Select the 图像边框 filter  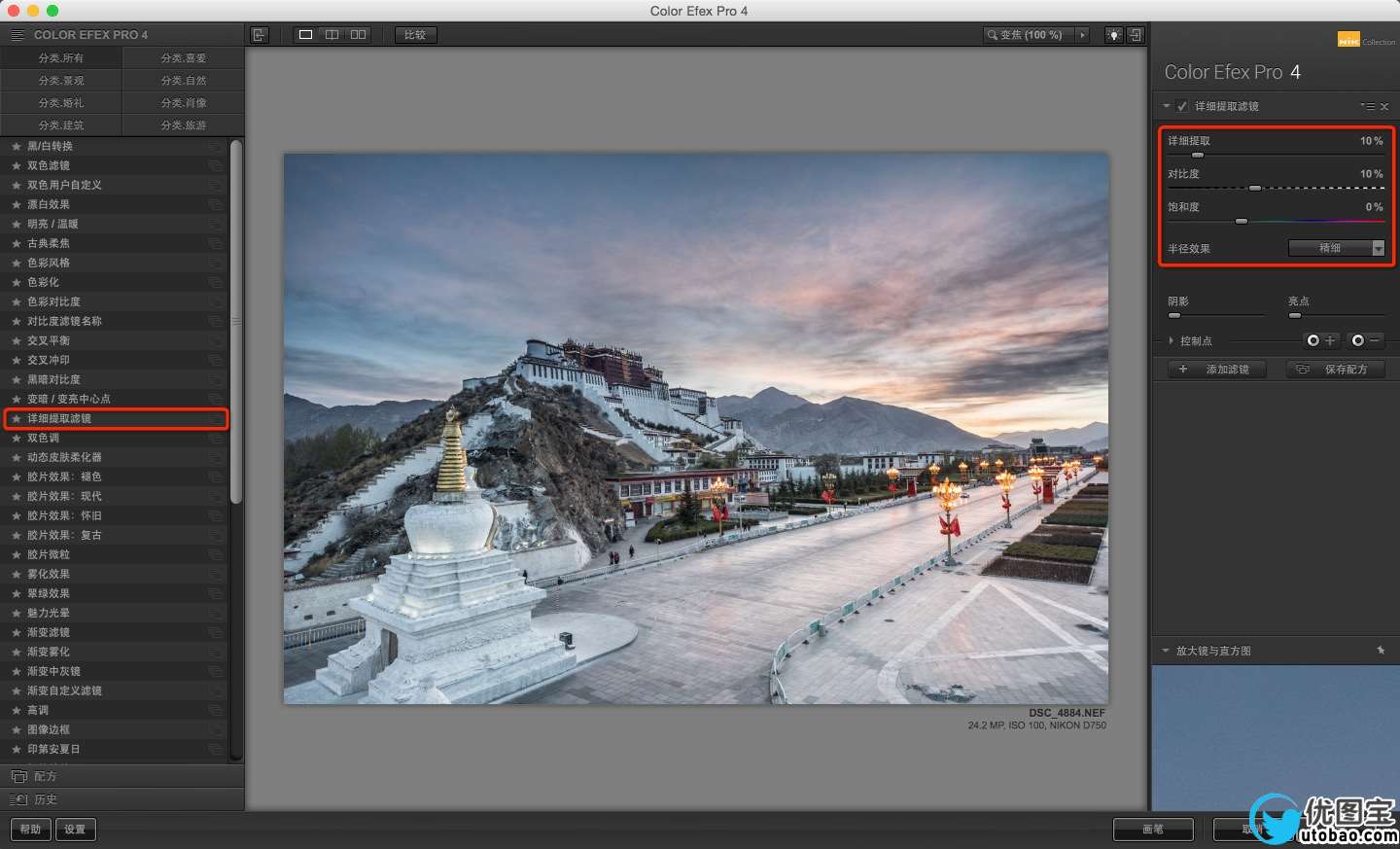[x=116, y=729]
